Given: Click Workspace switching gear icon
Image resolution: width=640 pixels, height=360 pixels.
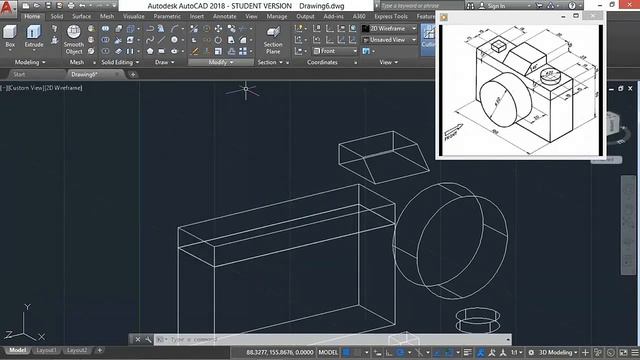Looking at the screenshot, I should (x=531, y=353).
